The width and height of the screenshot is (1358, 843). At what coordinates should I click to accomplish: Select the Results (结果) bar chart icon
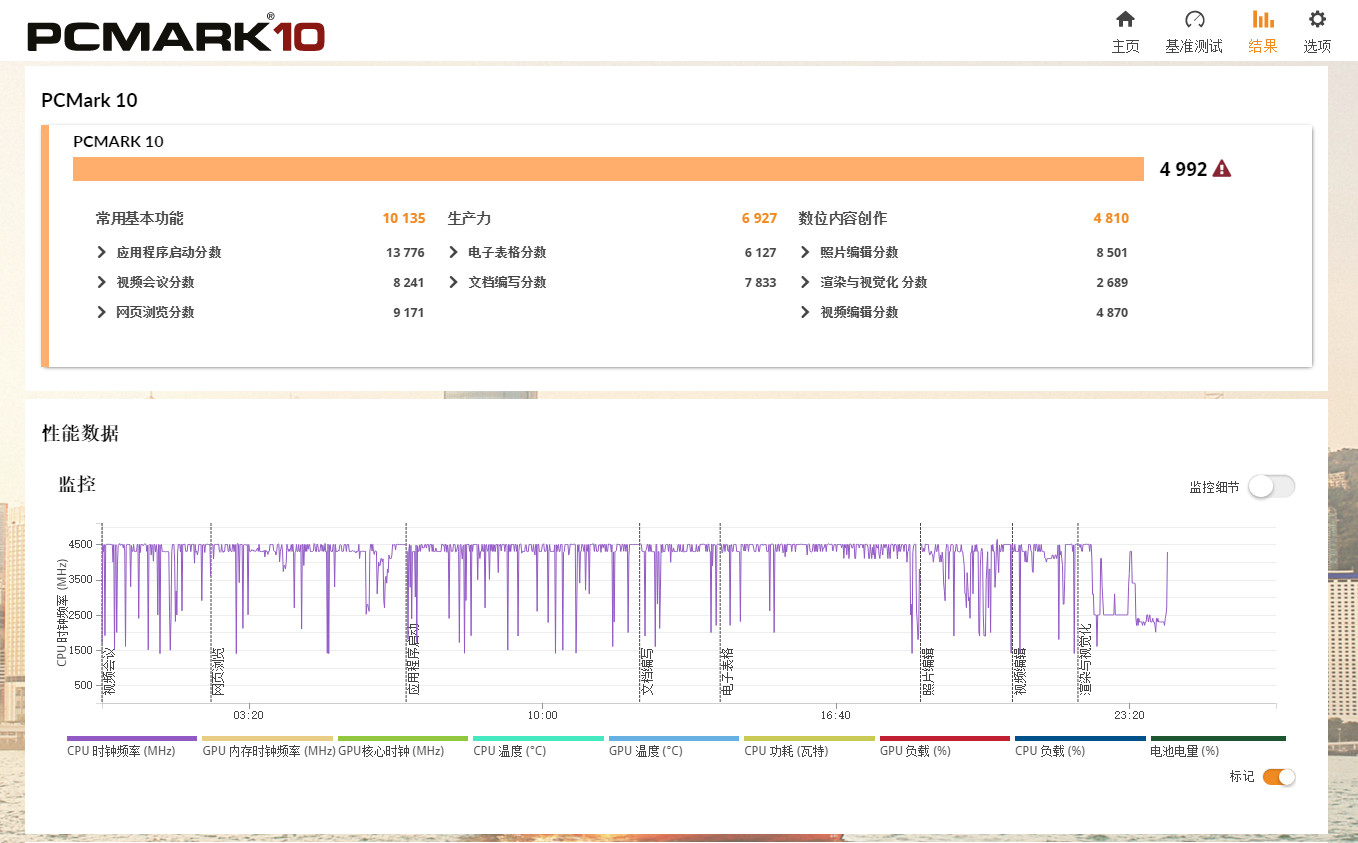click(1263, 19)
